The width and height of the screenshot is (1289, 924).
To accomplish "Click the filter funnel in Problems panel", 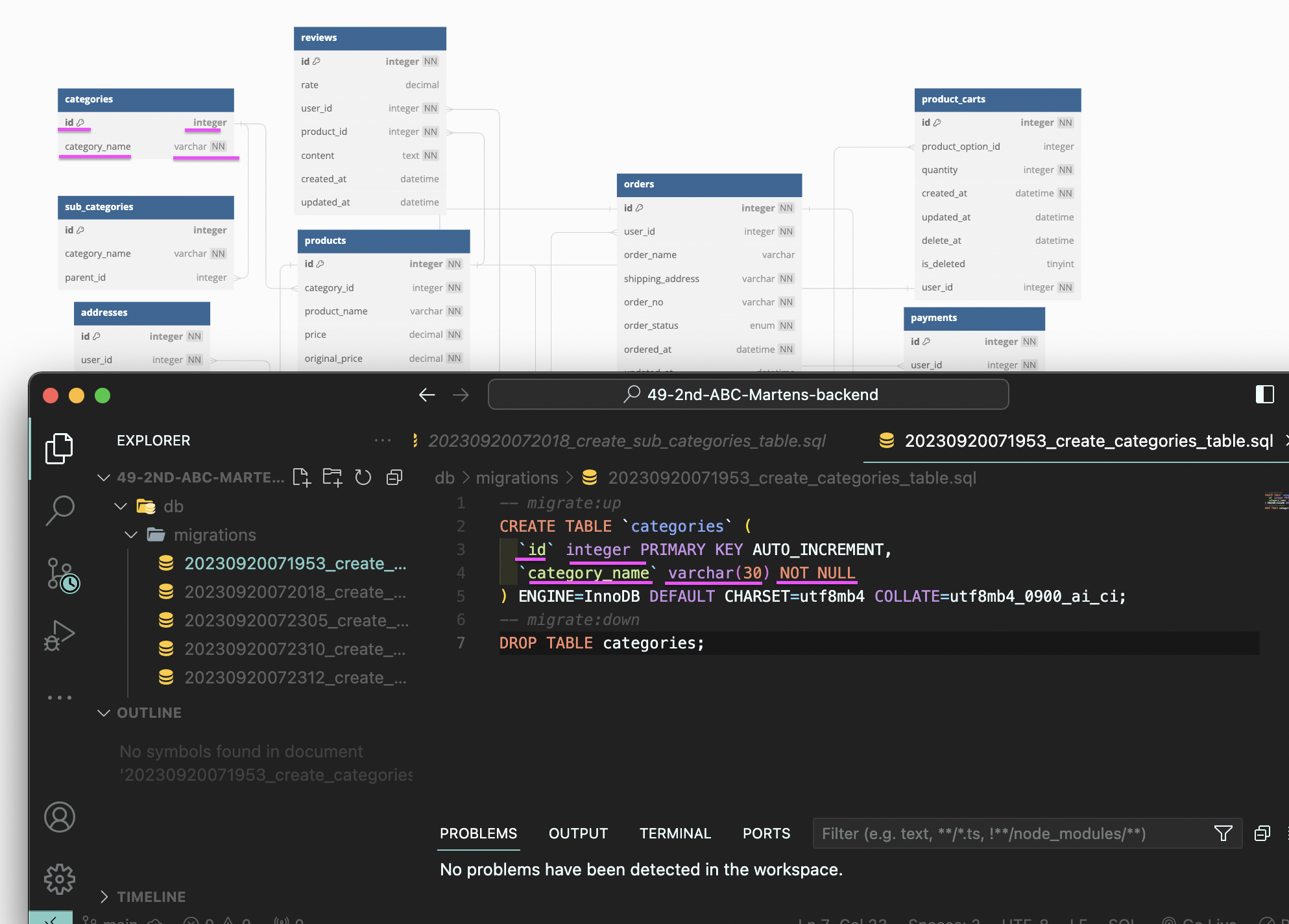I will [x=1223, y=833].
